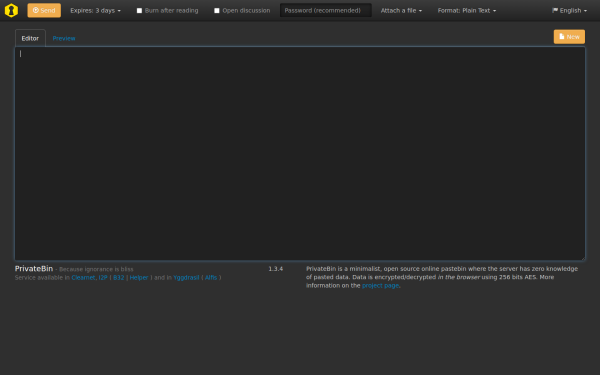Open the Helper link
The image size is (600, 375).
(139, 278)
